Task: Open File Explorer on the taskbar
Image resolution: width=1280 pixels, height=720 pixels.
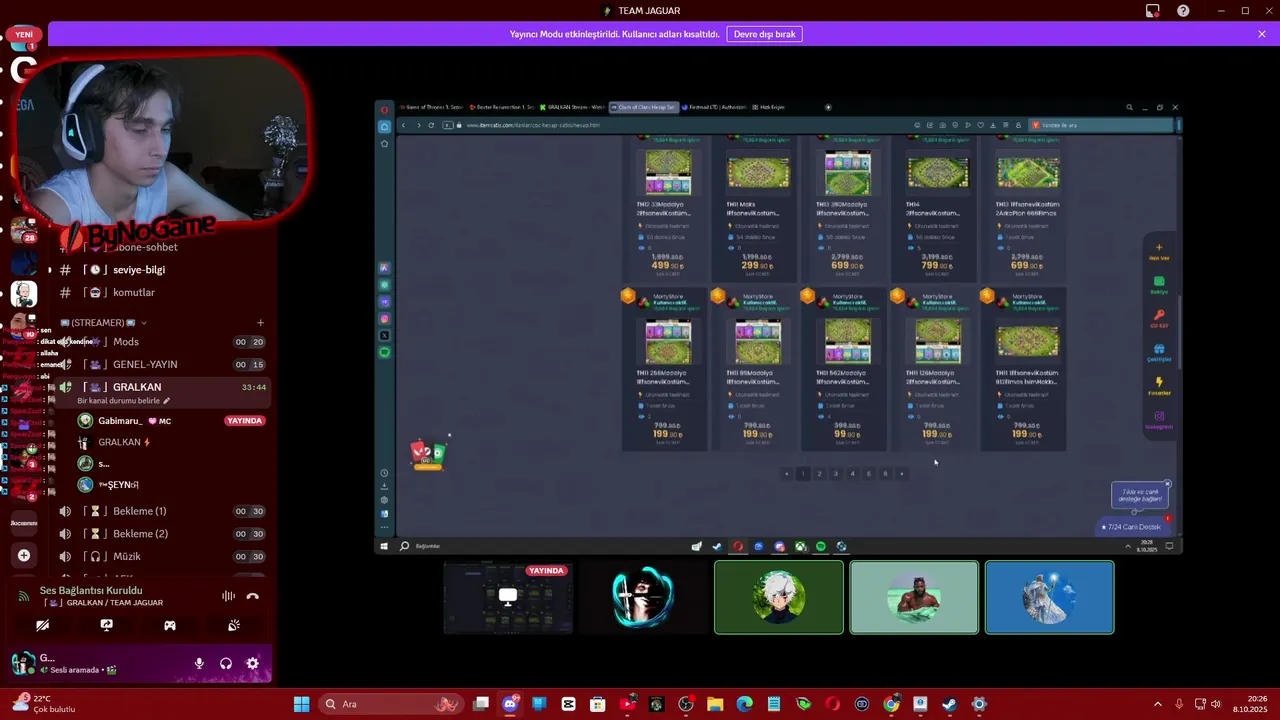Action: point(715,704)
